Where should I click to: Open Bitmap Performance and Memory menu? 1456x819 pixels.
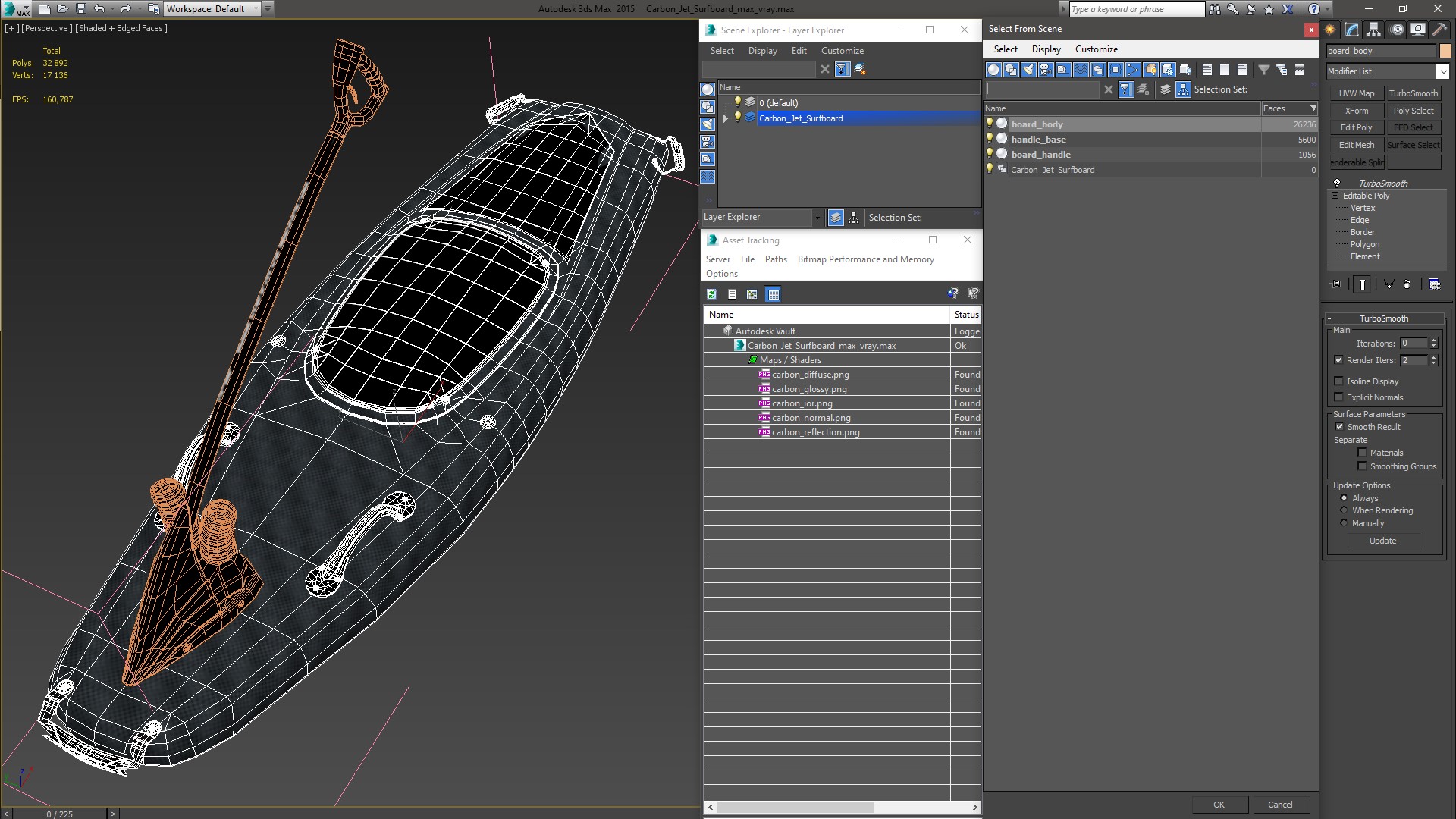(865, 259)
